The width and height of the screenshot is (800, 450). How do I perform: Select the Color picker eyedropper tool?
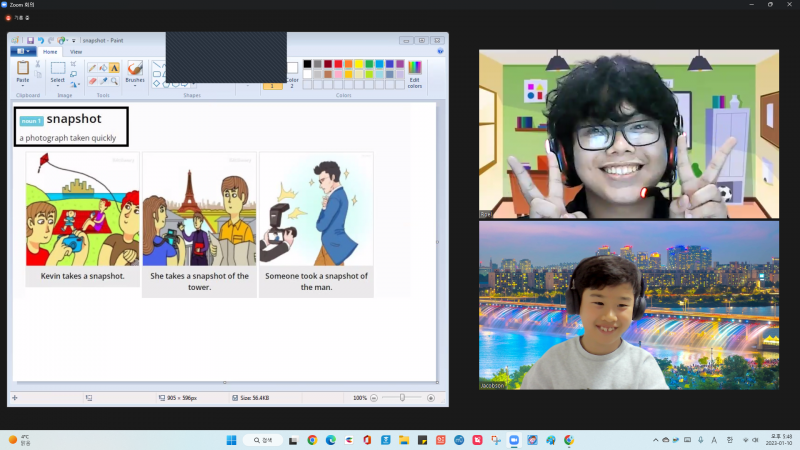point(103,80)
